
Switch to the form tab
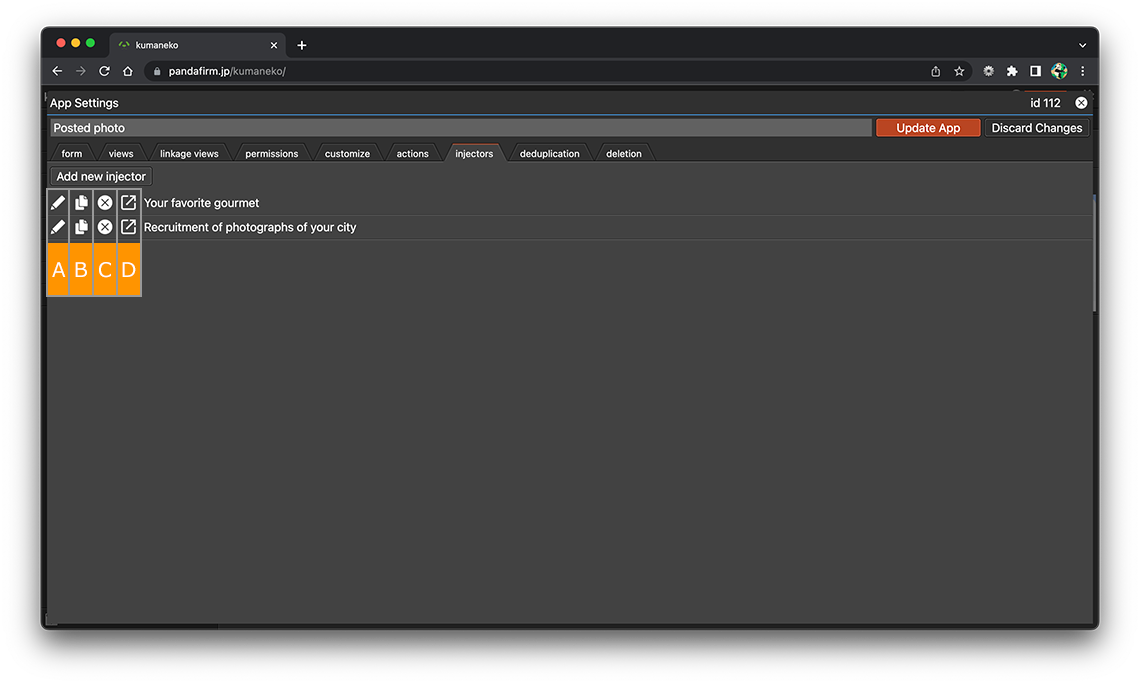72,154
